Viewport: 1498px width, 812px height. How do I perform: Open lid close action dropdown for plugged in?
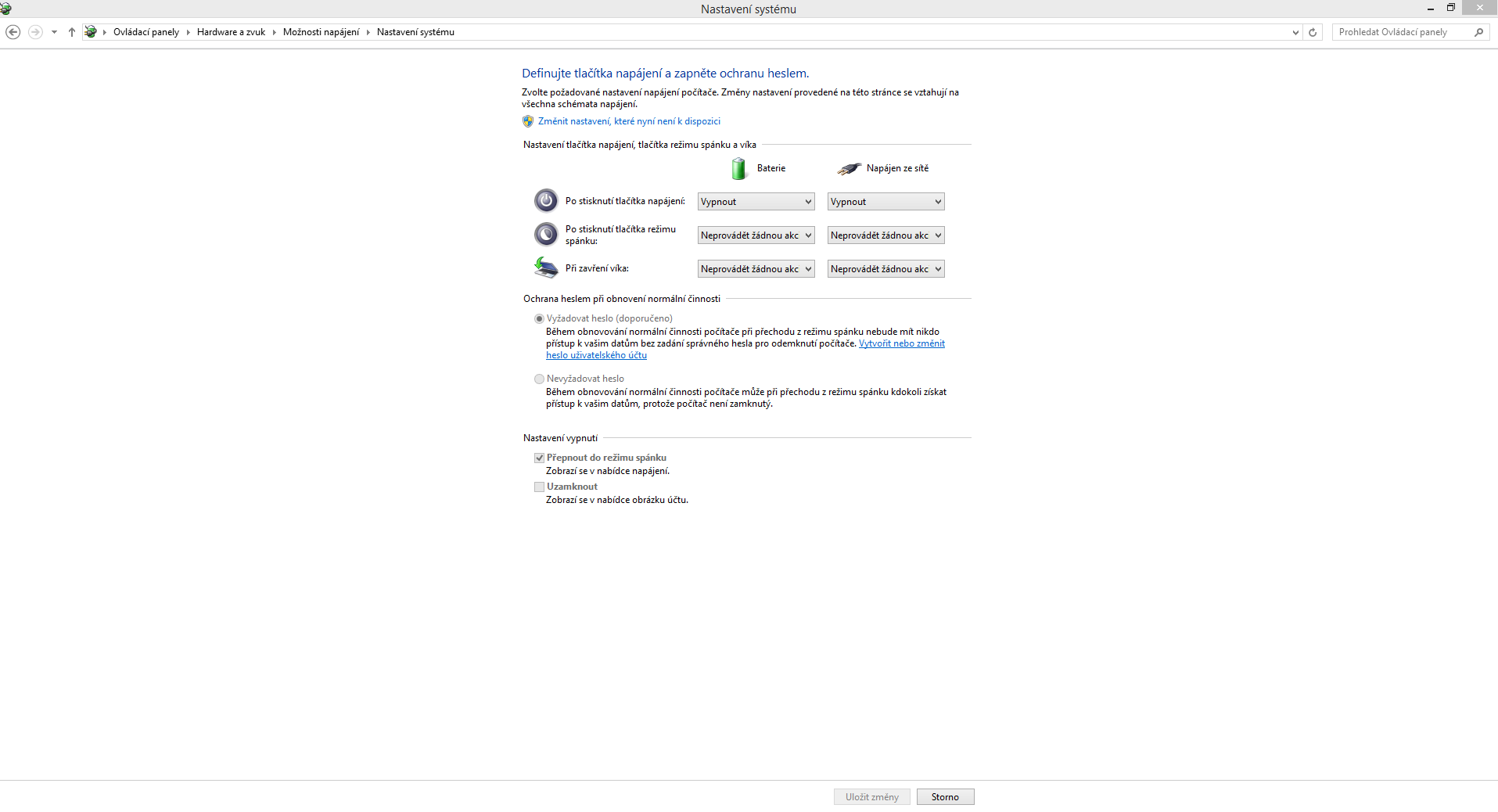886,269
